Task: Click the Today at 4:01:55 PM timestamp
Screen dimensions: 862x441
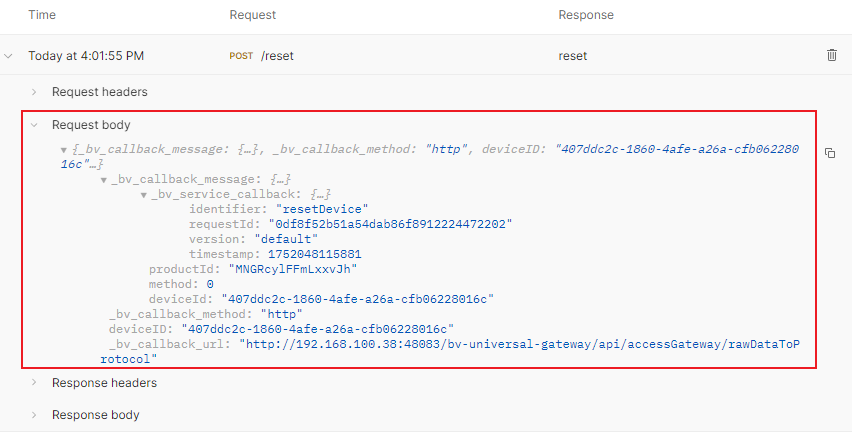Action: click(x=86, y=56)
